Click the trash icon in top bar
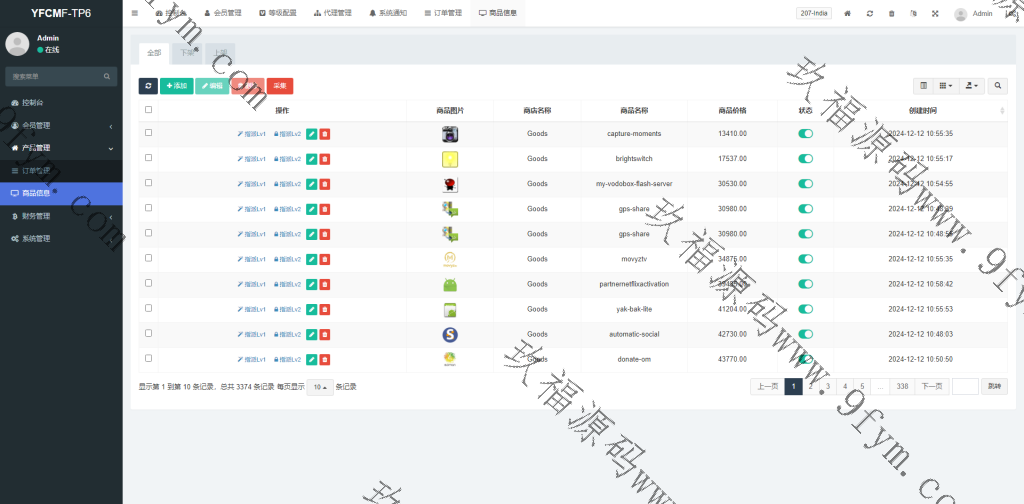 pyautogui.click(x=891, y=14)
